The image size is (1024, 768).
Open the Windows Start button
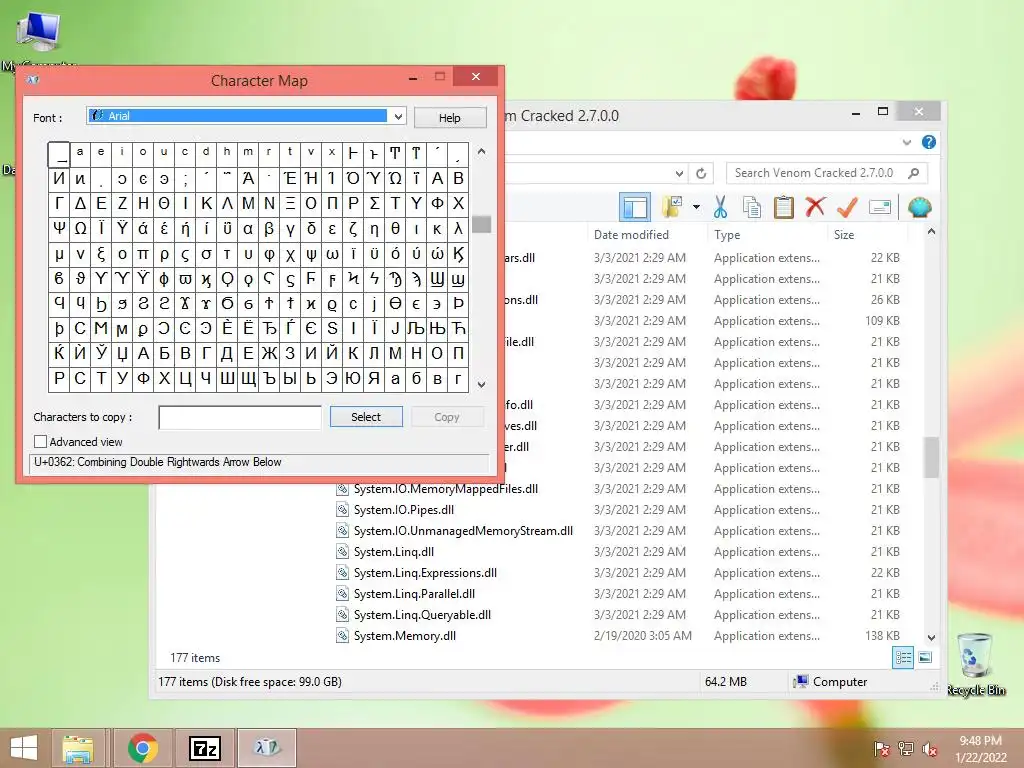[x=24, y=748]
